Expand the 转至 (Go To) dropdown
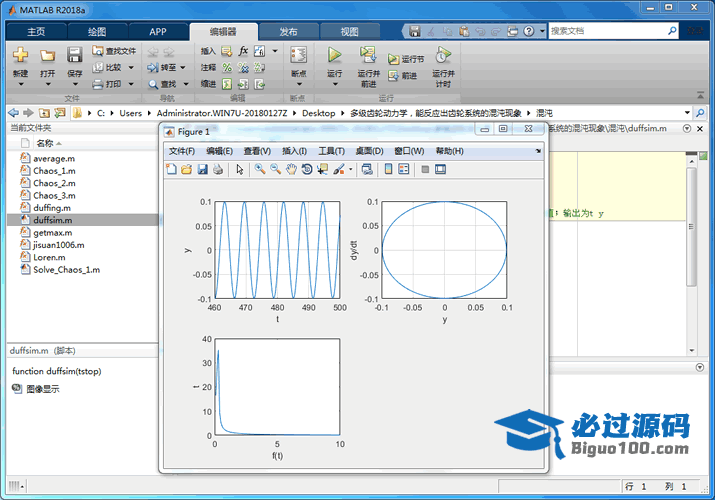Viewport: 715px width, 500px height. [183, 67]
